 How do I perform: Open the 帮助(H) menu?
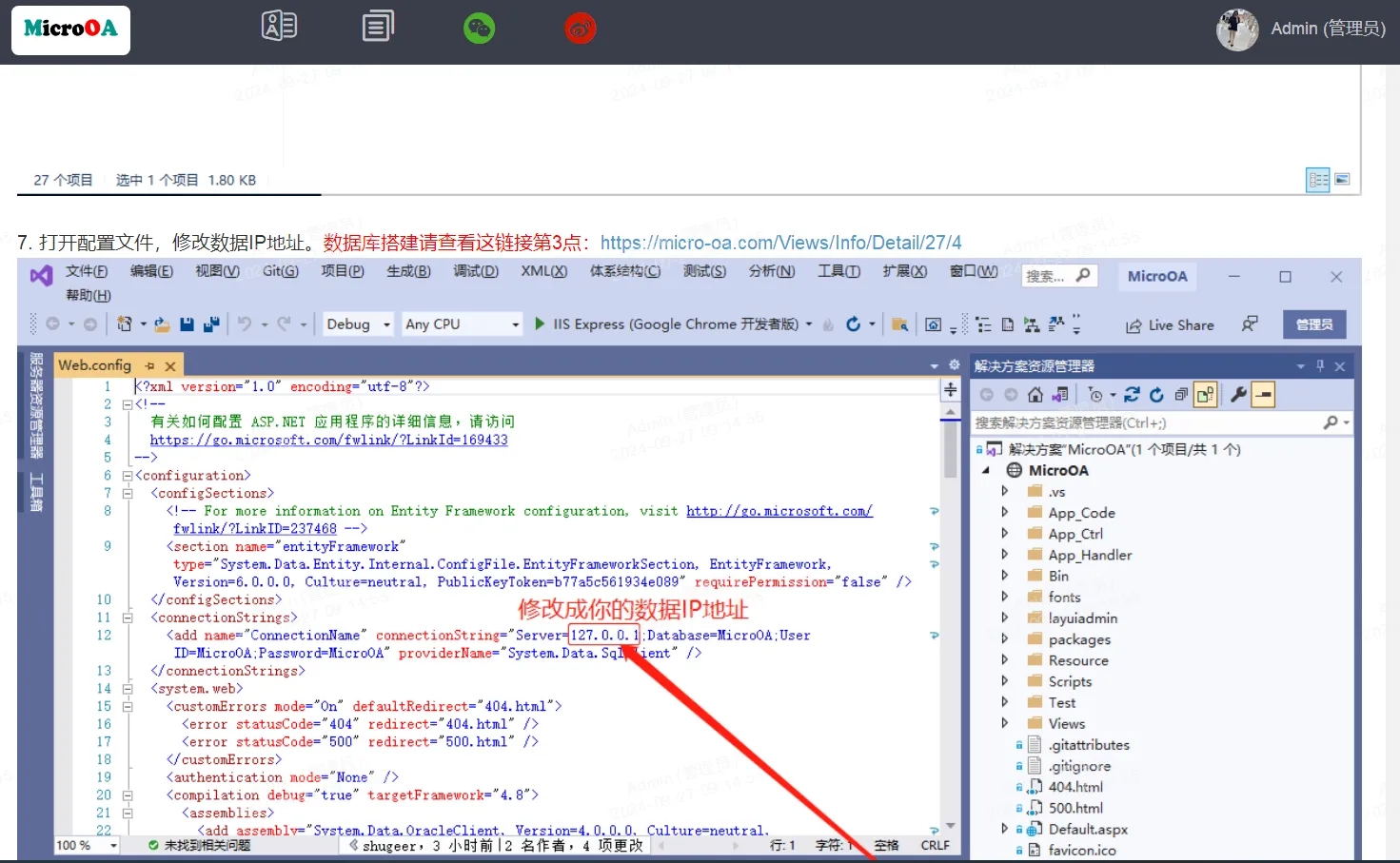click(89, 295)
